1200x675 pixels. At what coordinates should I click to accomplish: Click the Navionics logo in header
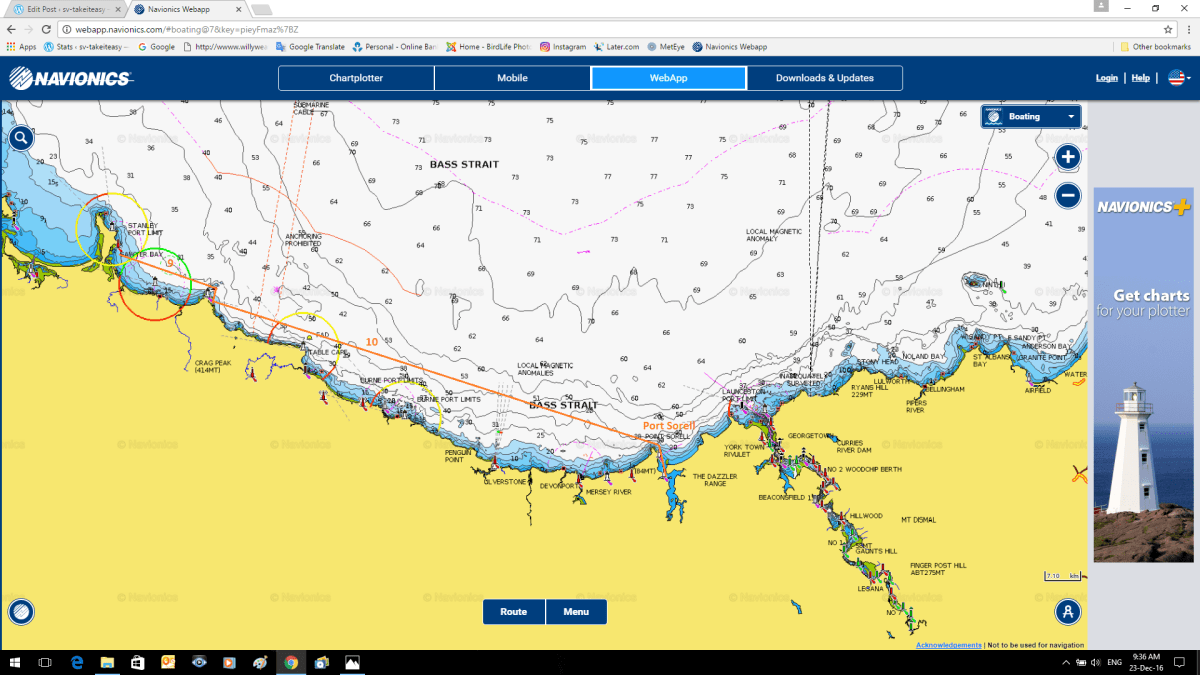click(70, 78)
